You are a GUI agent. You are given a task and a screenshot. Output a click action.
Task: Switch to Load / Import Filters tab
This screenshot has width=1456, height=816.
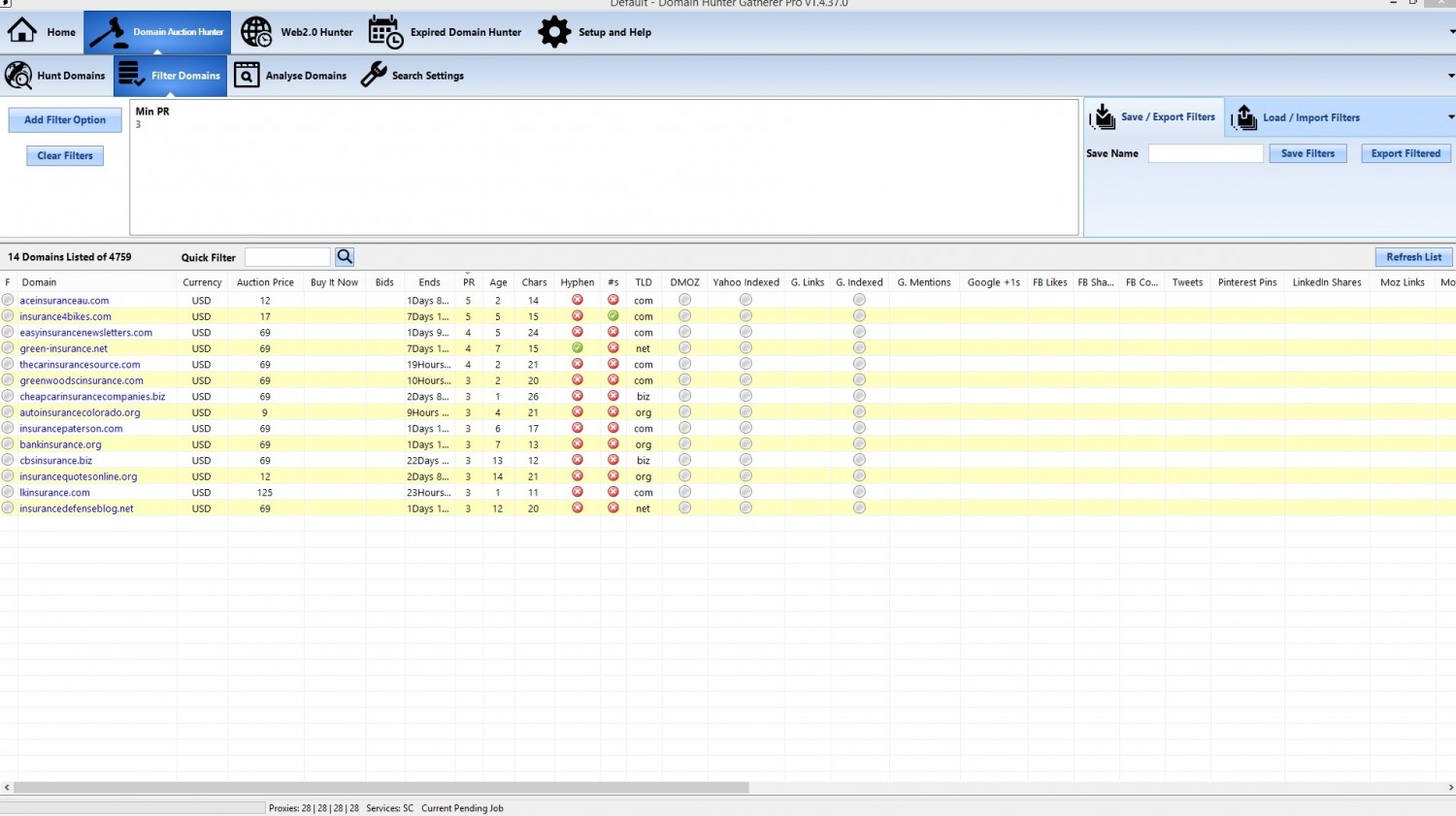pos(1296,117)
